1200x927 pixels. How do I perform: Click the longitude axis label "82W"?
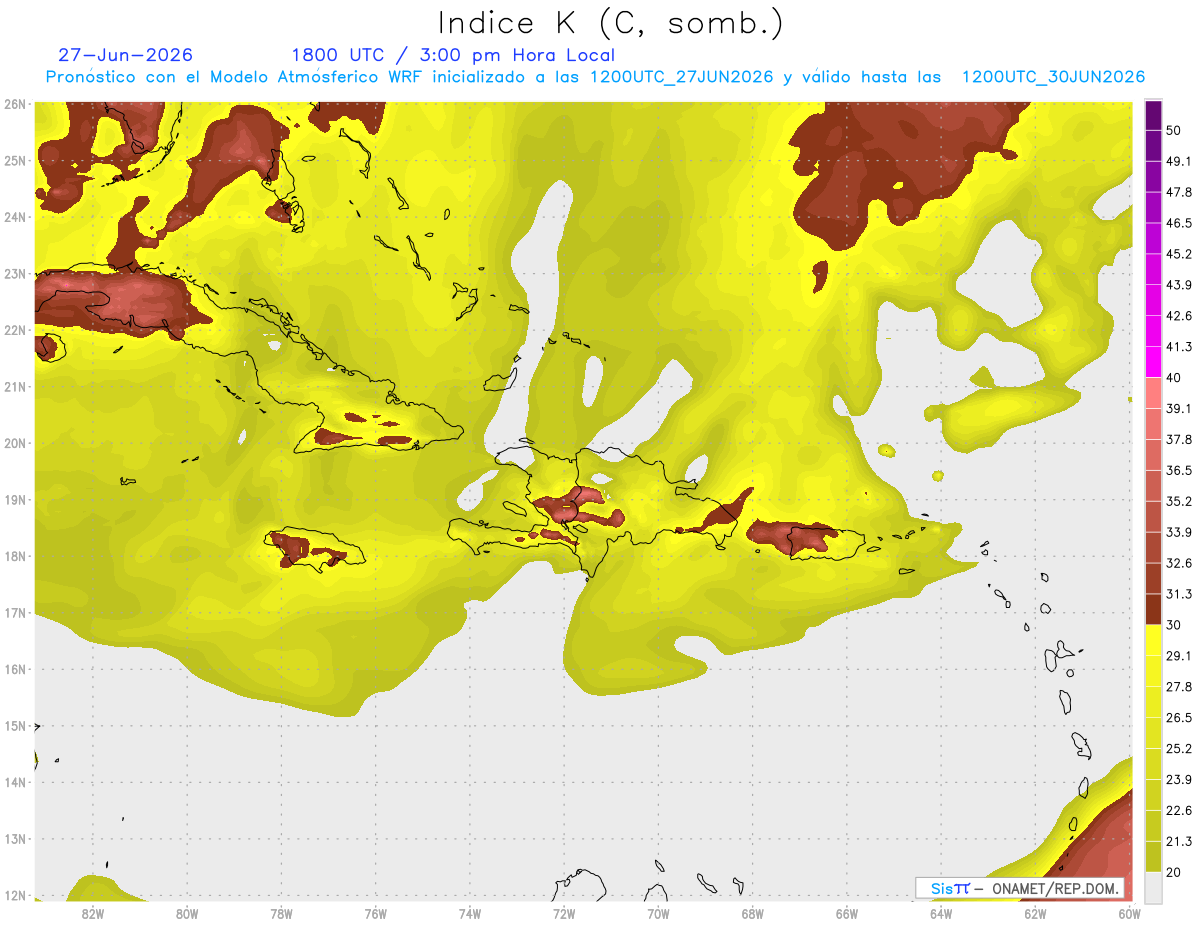coord(93,914)
